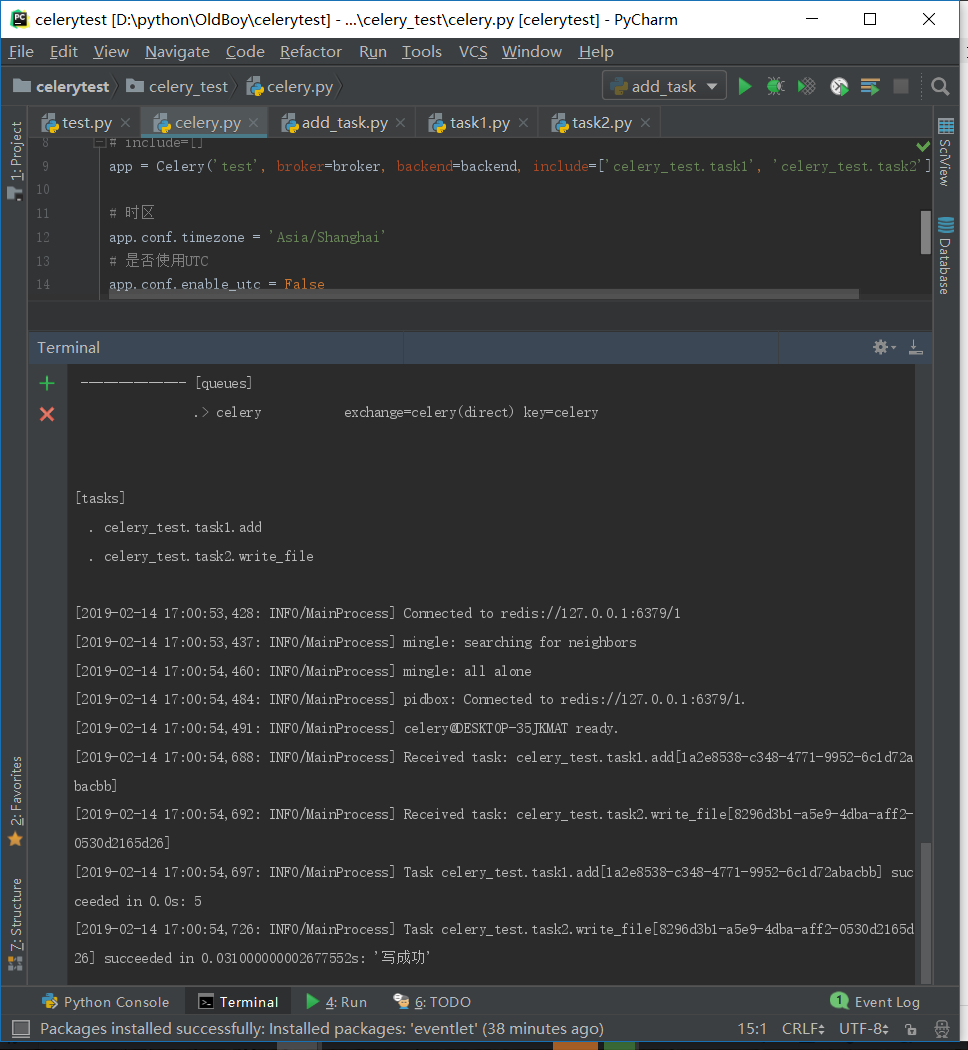Open the Python Console tool window

[x=106, y=1002]
